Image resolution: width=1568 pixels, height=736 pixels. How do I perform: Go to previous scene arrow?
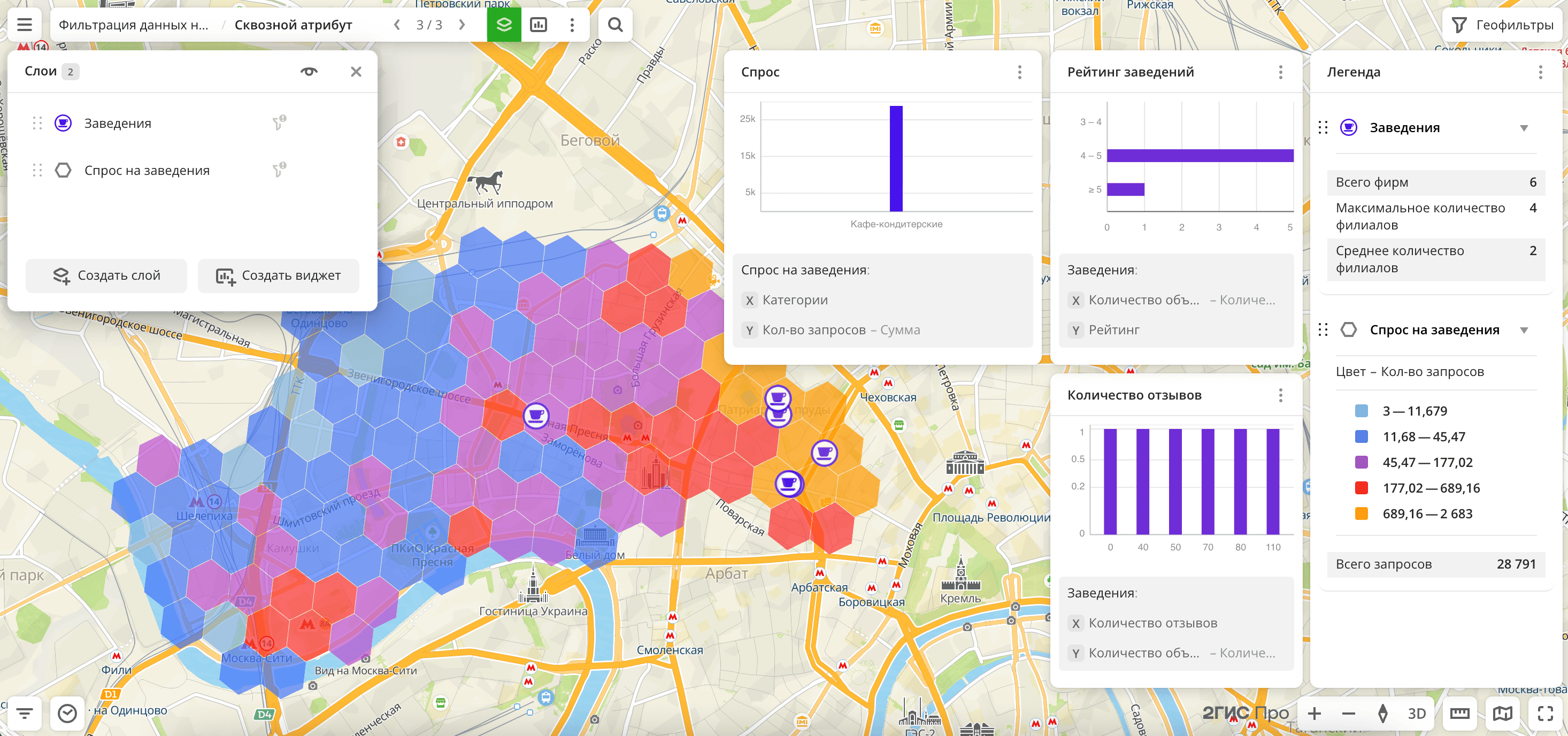coord(397,25)
